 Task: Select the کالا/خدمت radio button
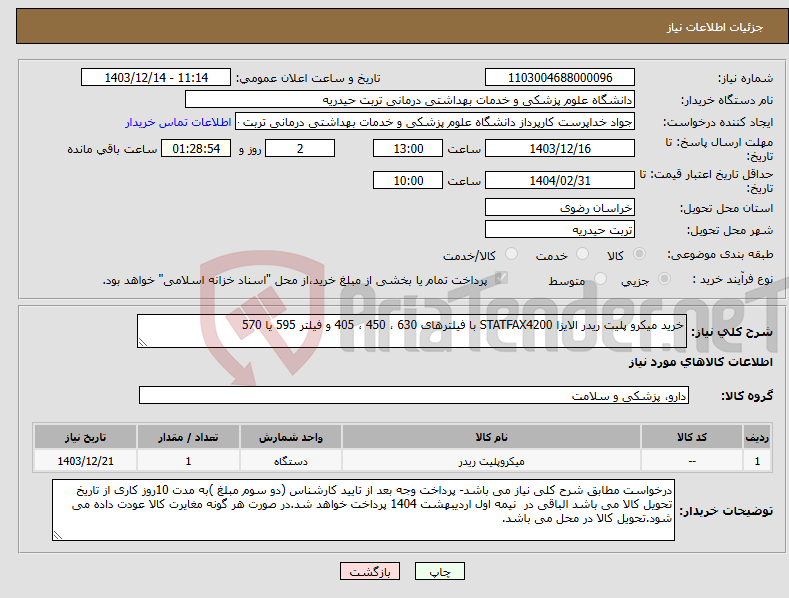(x=511, y=254)
